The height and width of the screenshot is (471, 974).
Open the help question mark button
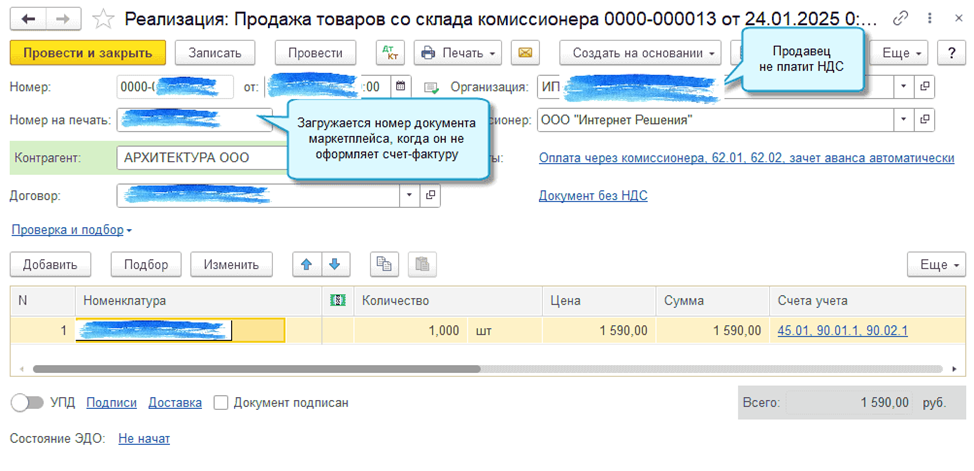tap(950, 53)
